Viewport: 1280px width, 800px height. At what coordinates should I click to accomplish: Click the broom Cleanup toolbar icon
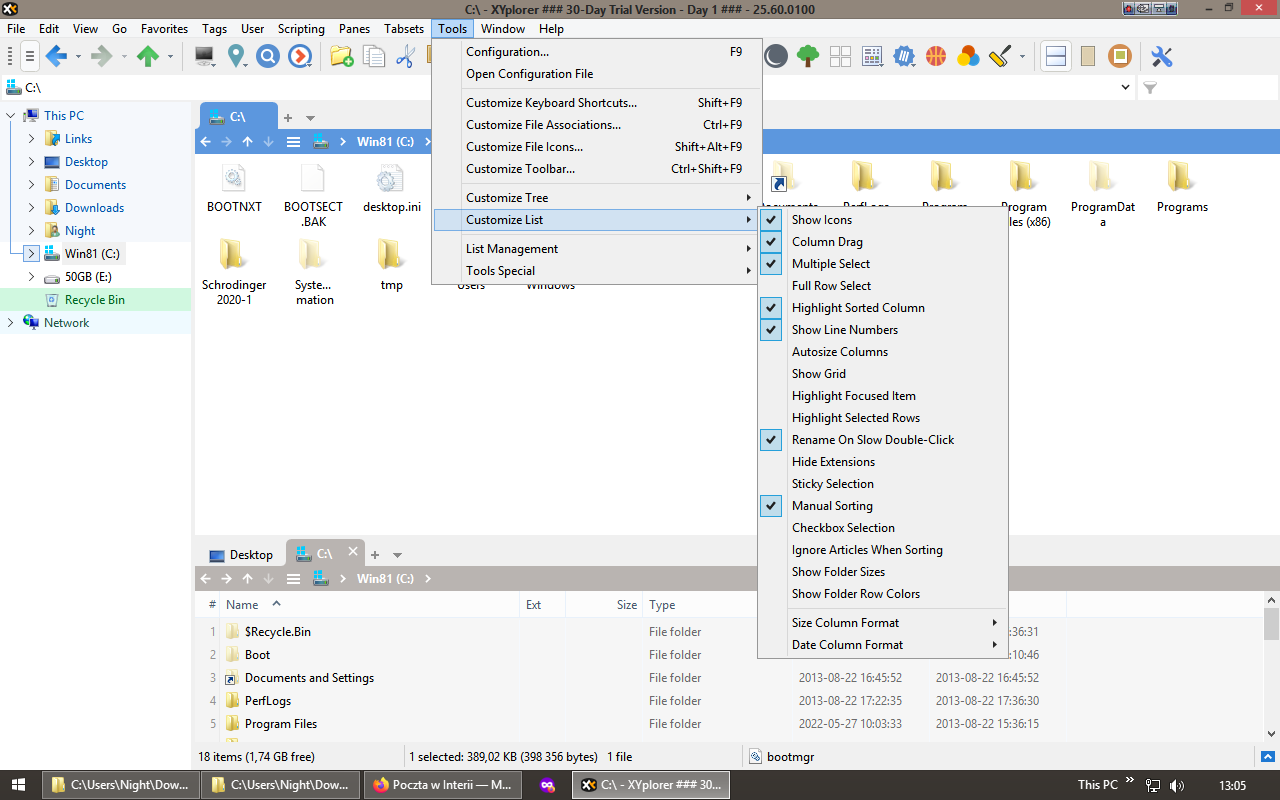click(x=996, y=56)
